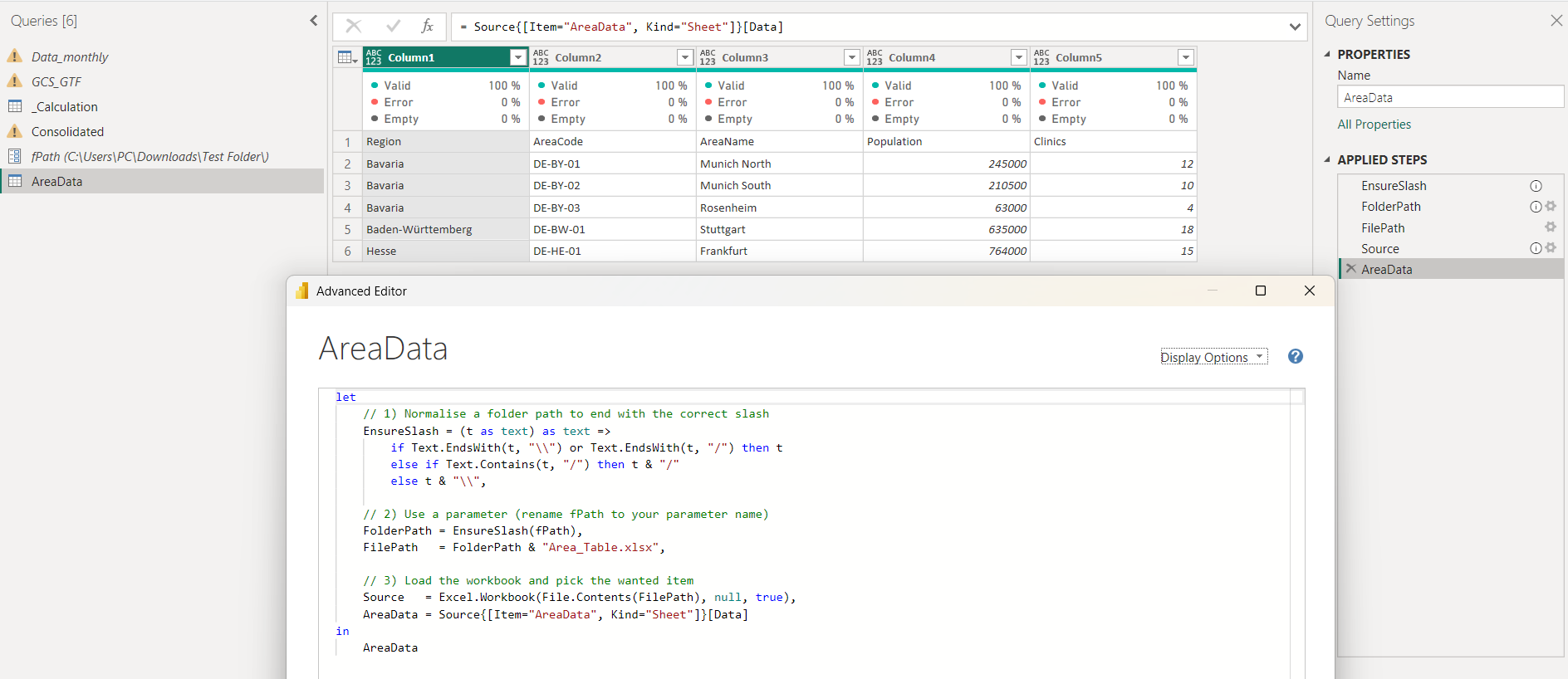Collapse the APPLIED STEPS section

1327,159
